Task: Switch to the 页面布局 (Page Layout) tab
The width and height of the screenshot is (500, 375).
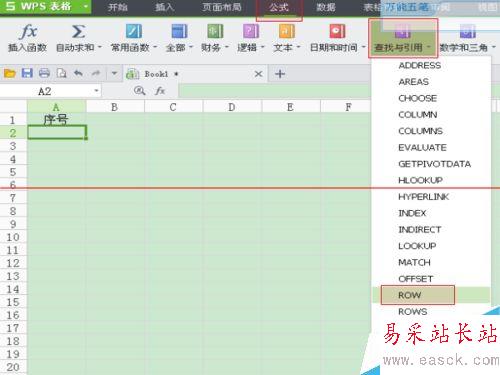Action: click(222, 7)
